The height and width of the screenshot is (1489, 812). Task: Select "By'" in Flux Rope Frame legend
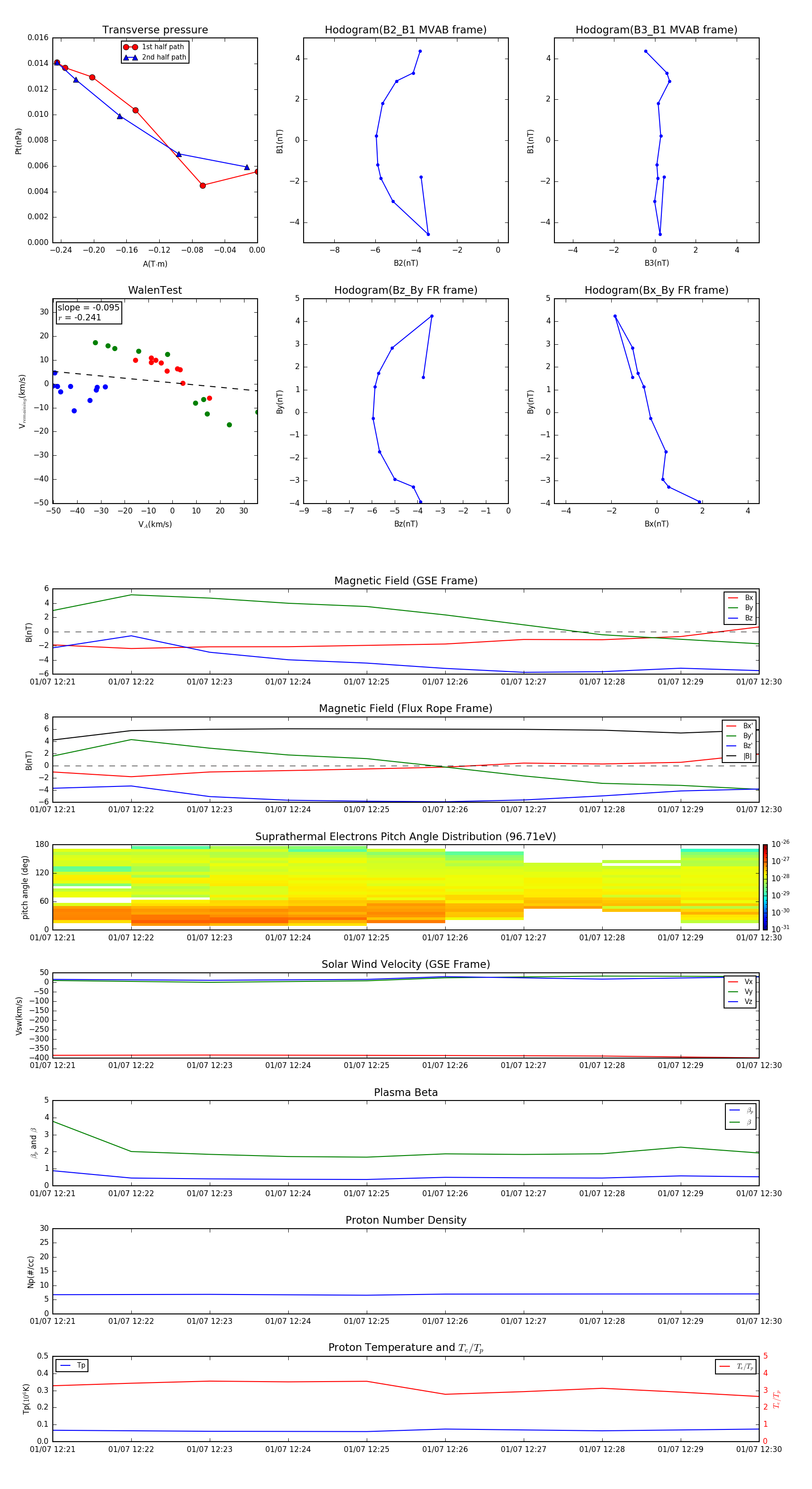pos(740,736)
